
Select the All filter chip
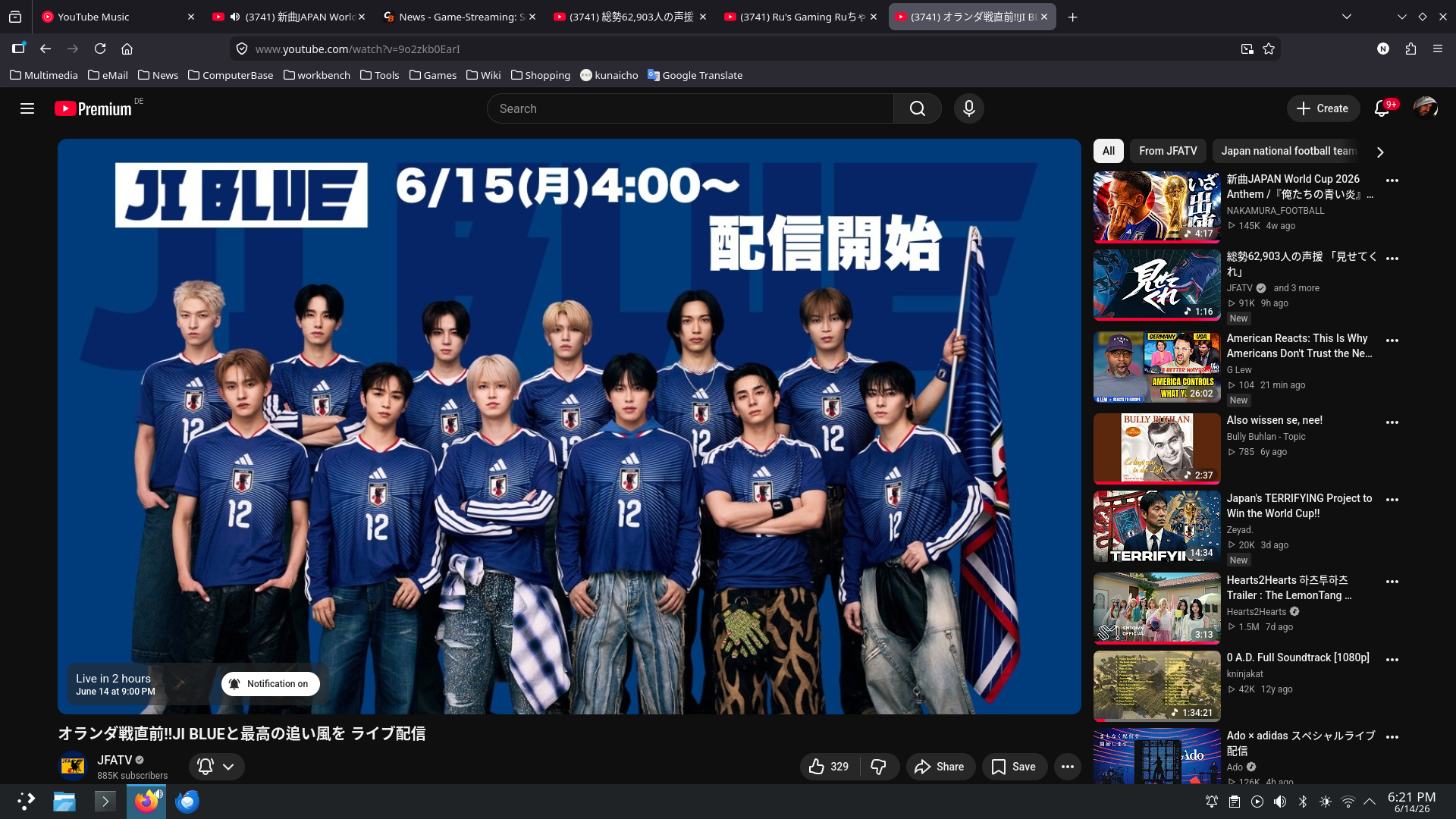[x=1109, y=151]
